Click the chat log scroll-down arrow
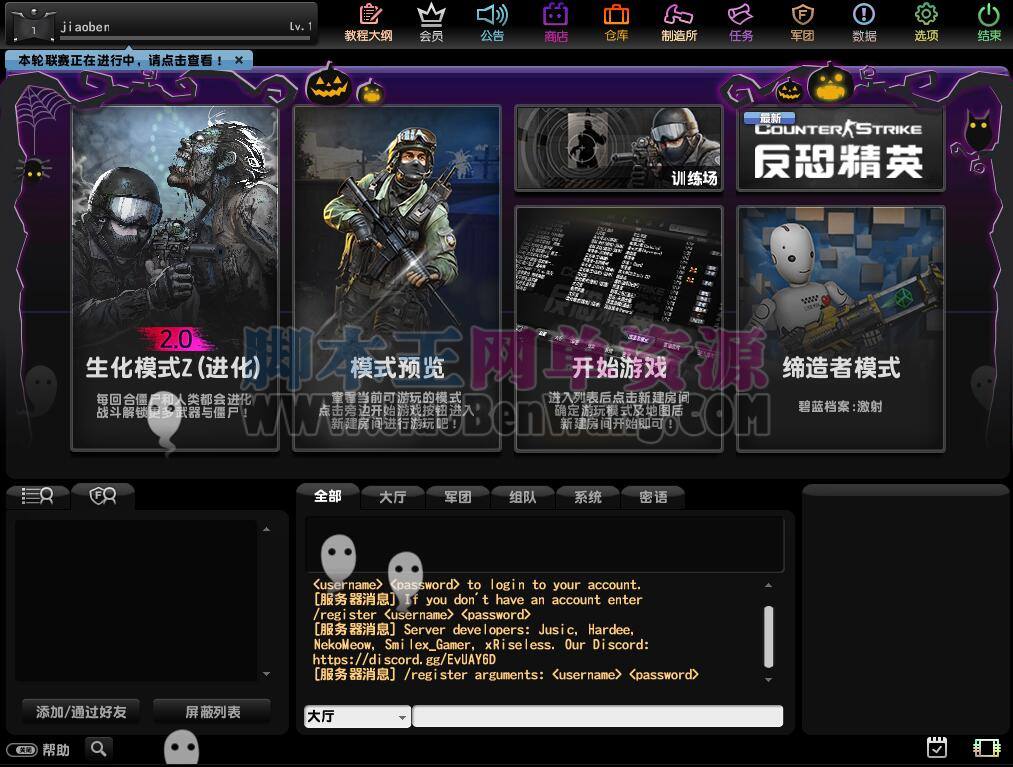 [768, 679]
